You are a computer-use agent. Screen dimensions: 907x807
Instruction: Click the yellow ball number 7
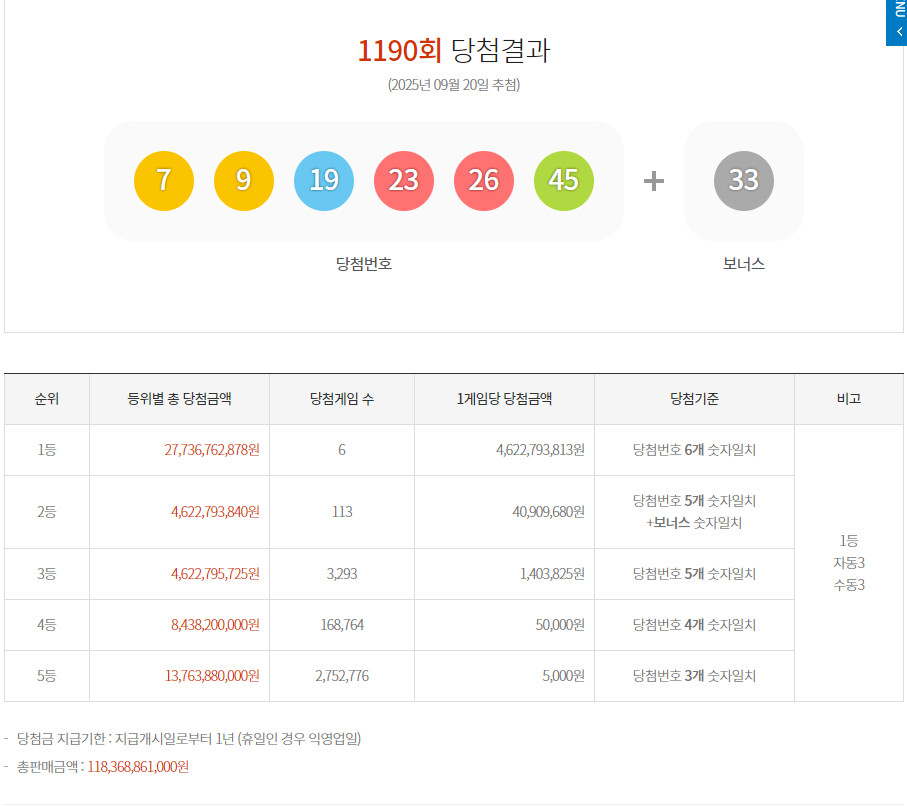pos(164,180)
